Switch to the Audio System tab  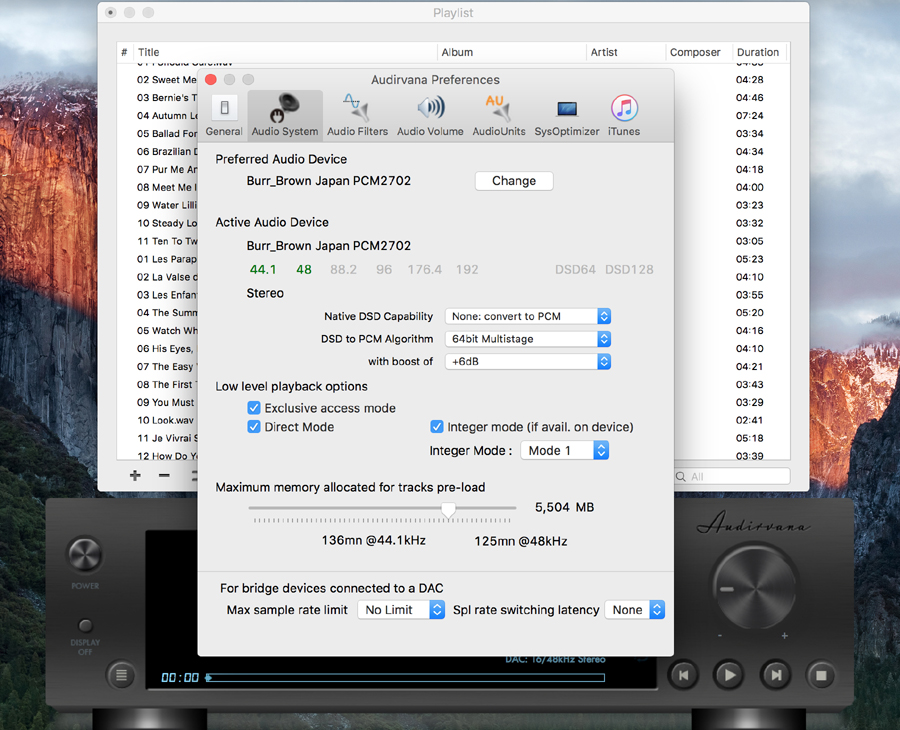[x=285, y=116]
